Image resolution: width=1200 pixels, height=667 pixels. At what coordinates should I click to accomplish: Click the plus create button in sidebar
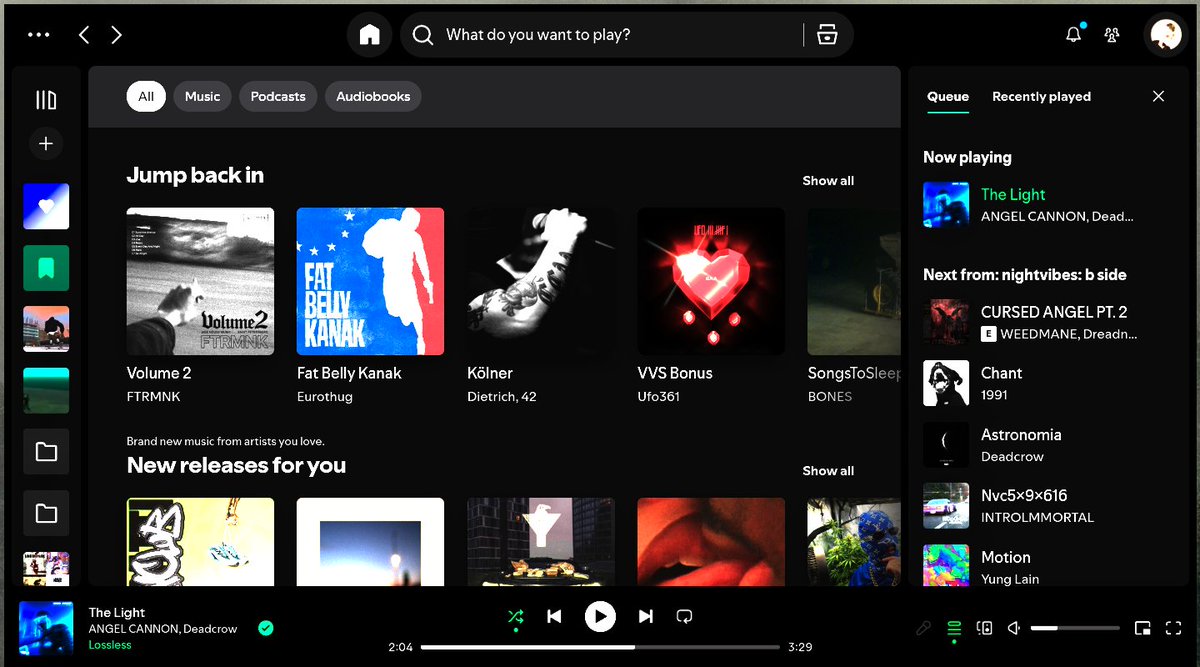pyautogui.click(x=46, y=144)
